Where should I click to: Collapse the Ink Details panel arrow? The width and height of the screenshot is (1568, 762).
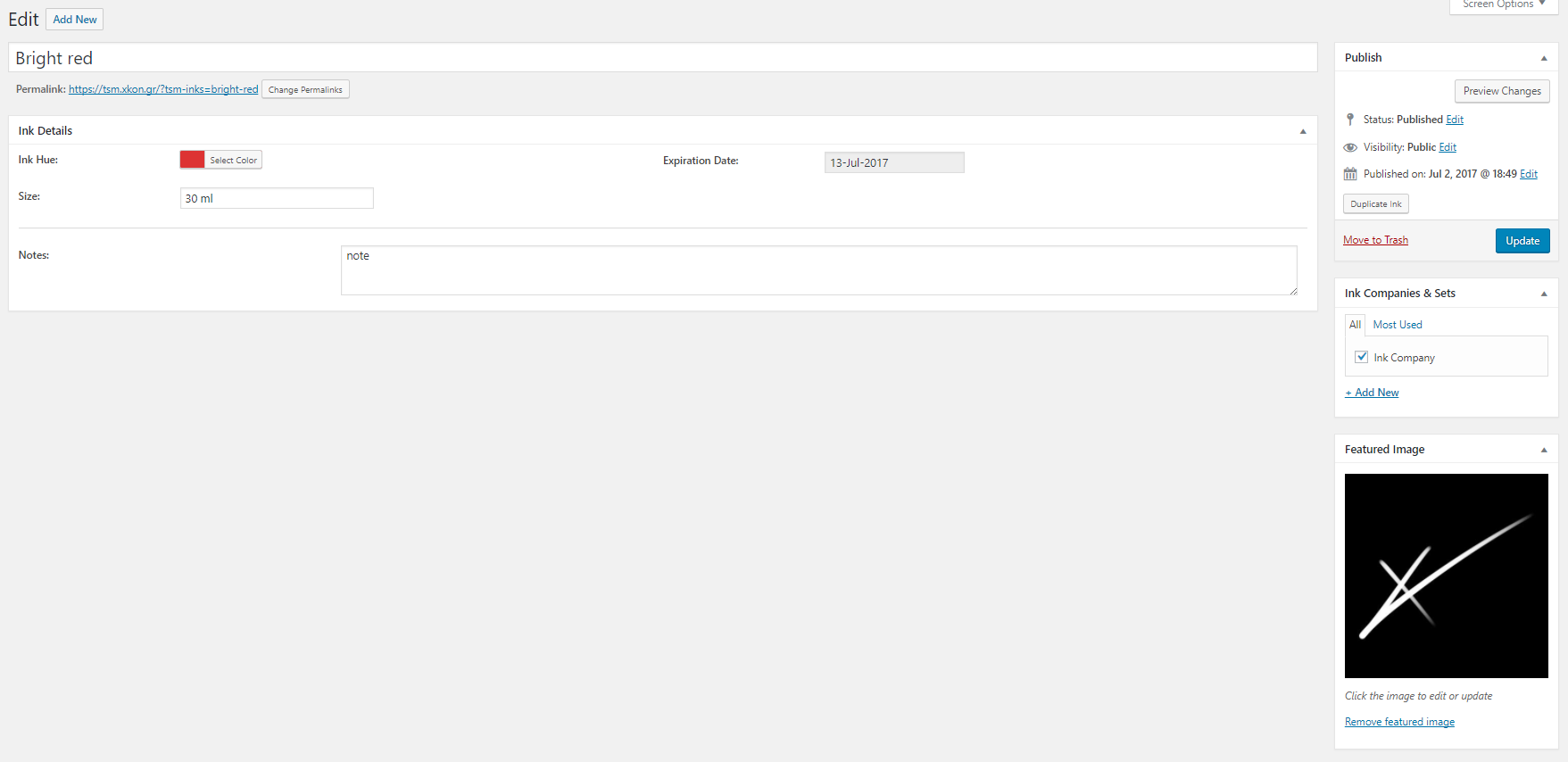1303,131
